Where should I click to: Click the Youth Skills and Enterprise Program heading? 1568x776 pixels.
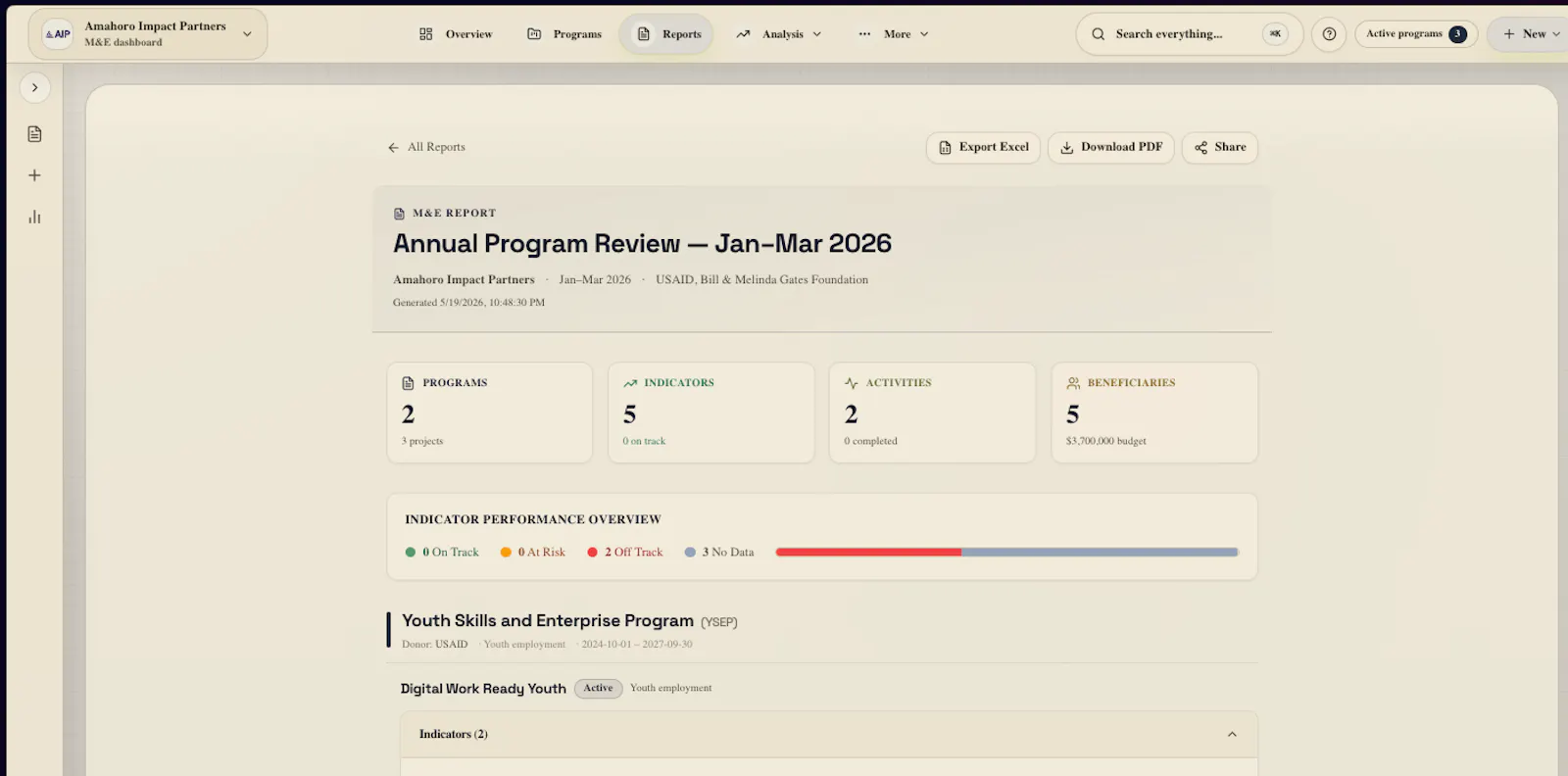click(x=548, y=621)
